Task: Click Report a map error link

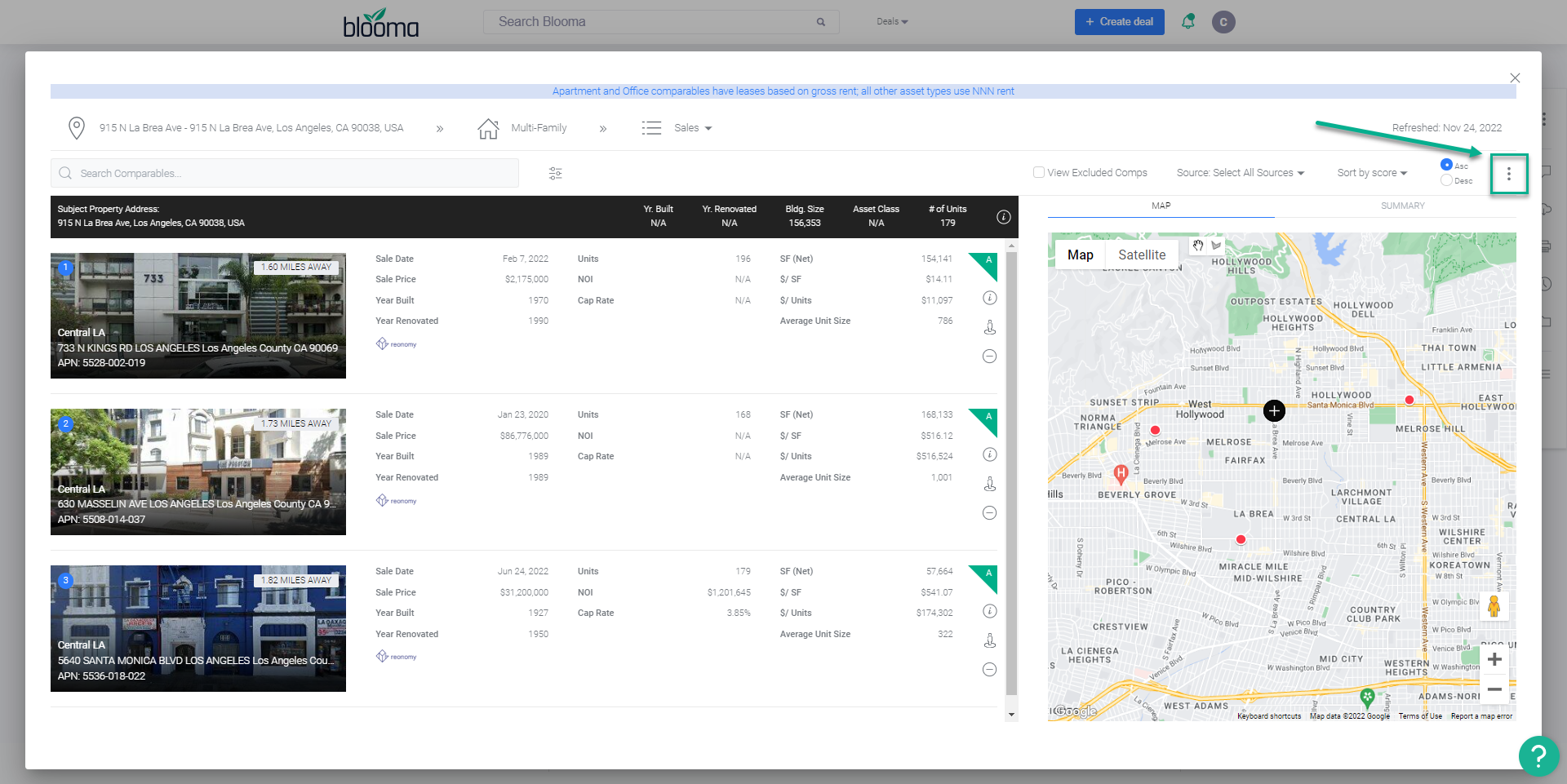Action: 1481,716
